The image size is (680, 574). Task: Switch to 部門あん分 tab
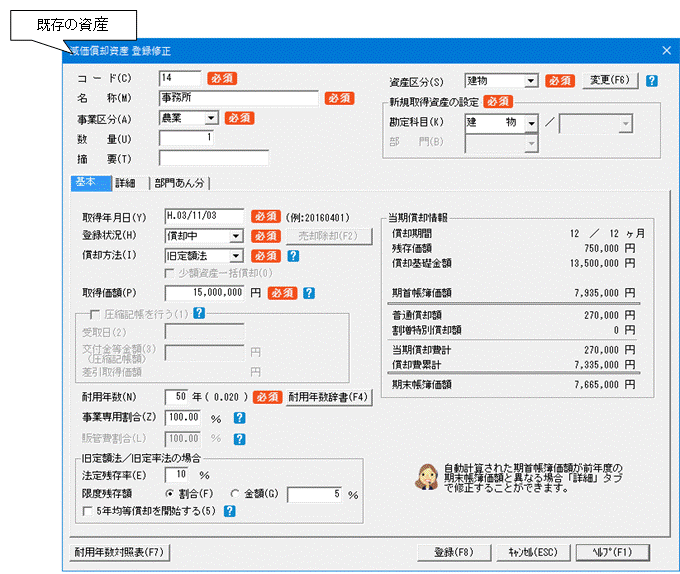click(180, 183)
